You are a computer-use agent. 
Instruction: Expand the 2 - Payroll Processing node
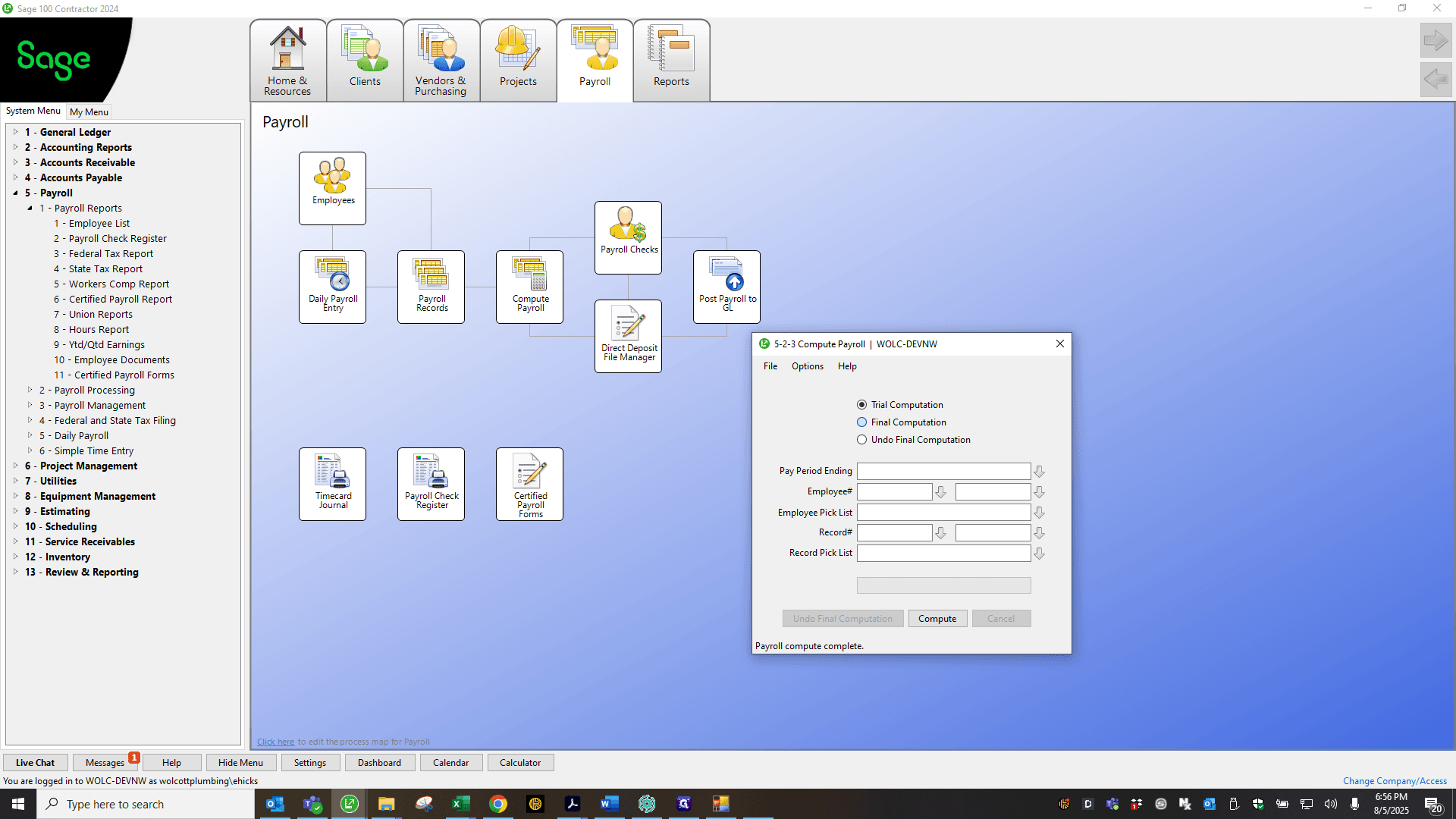[x=30, y=390]
